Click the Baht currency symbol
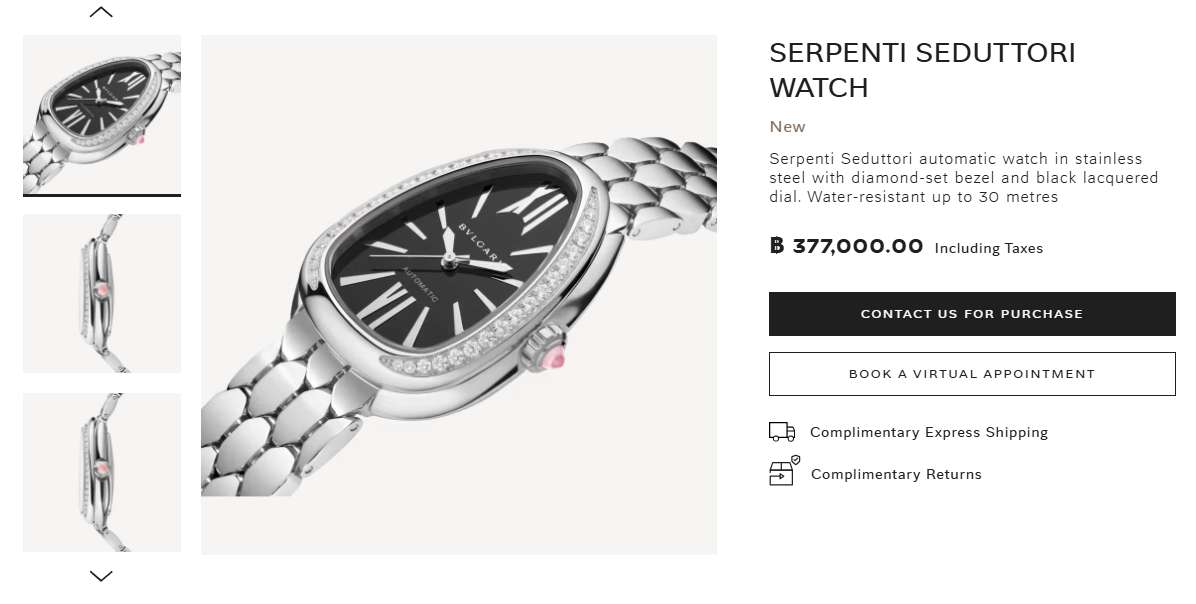Screen dimensions: 1196x604 pyautogui.click(x=777, y=246)
